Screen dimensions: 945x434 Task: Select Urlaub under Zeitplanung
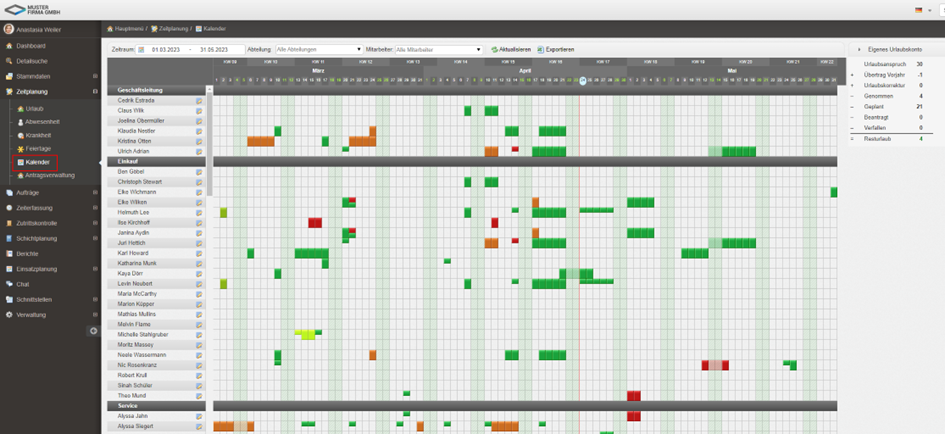coord(34,108)
